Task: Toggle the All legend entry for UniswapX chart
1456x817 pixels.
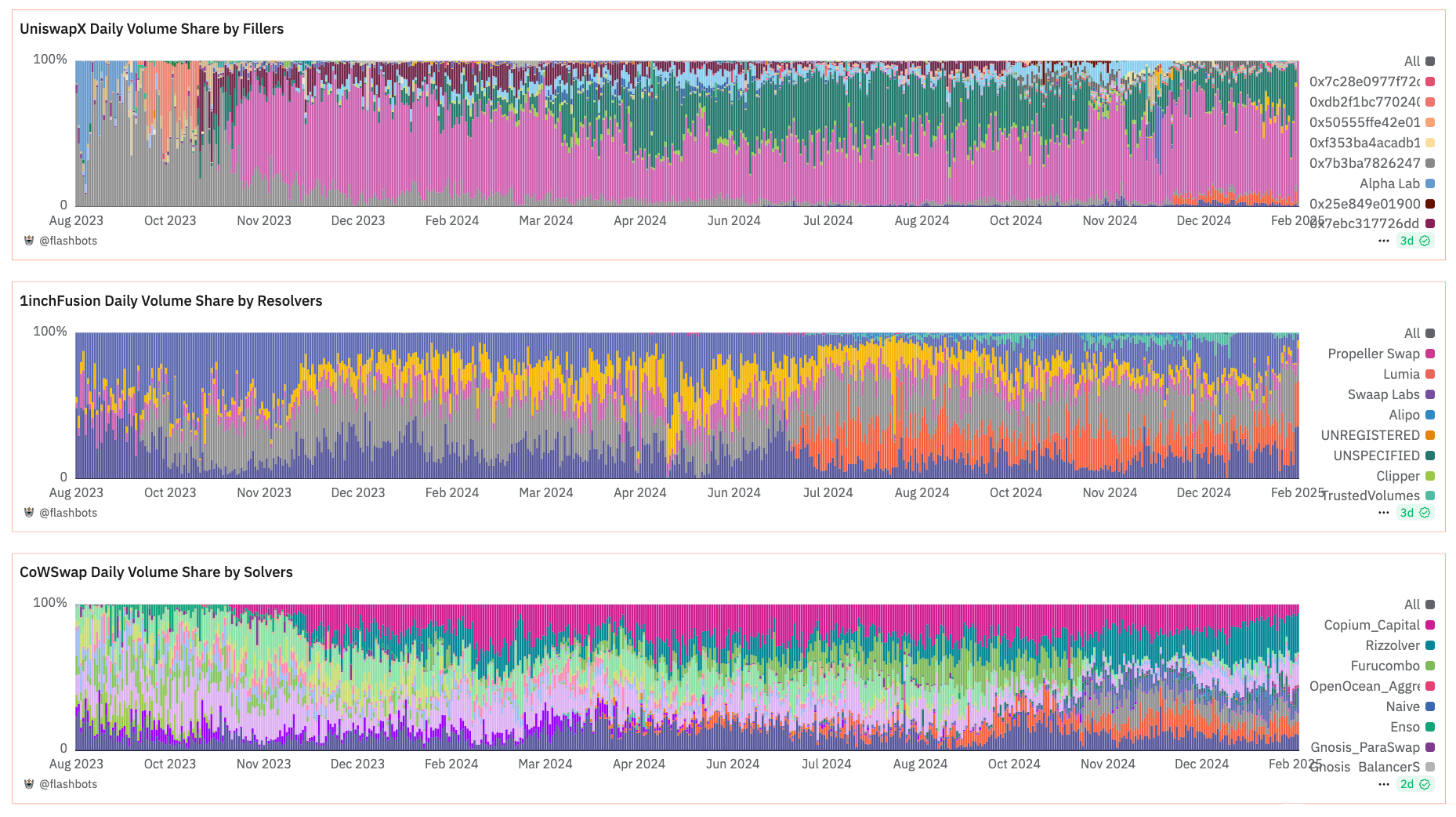Action: [1411, 61]
